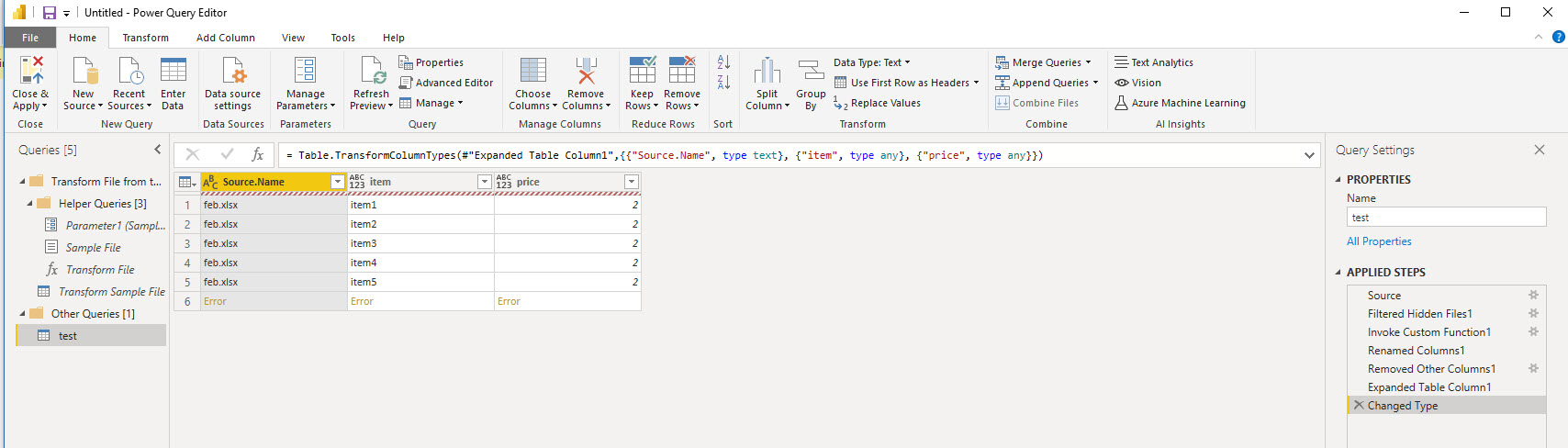1568x448 pixels.
Task: Collapse the Helper Queries folder
Action: (x=29, y=204)
